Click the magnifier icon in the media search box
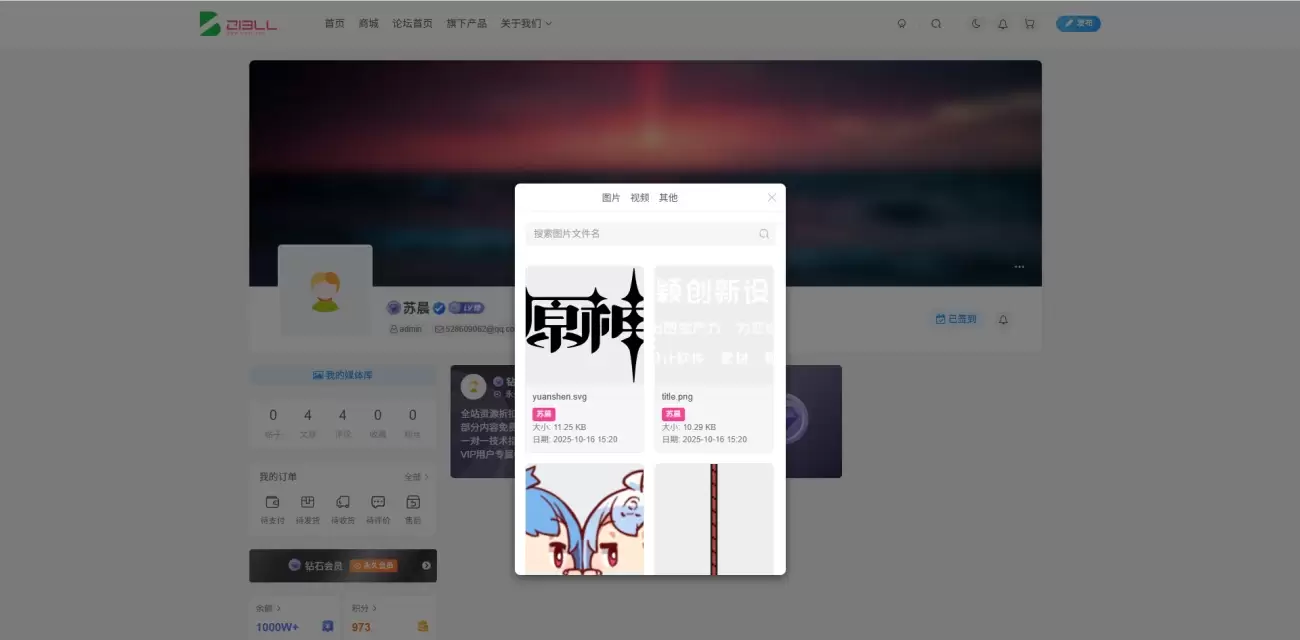 [x=764, y=234]
